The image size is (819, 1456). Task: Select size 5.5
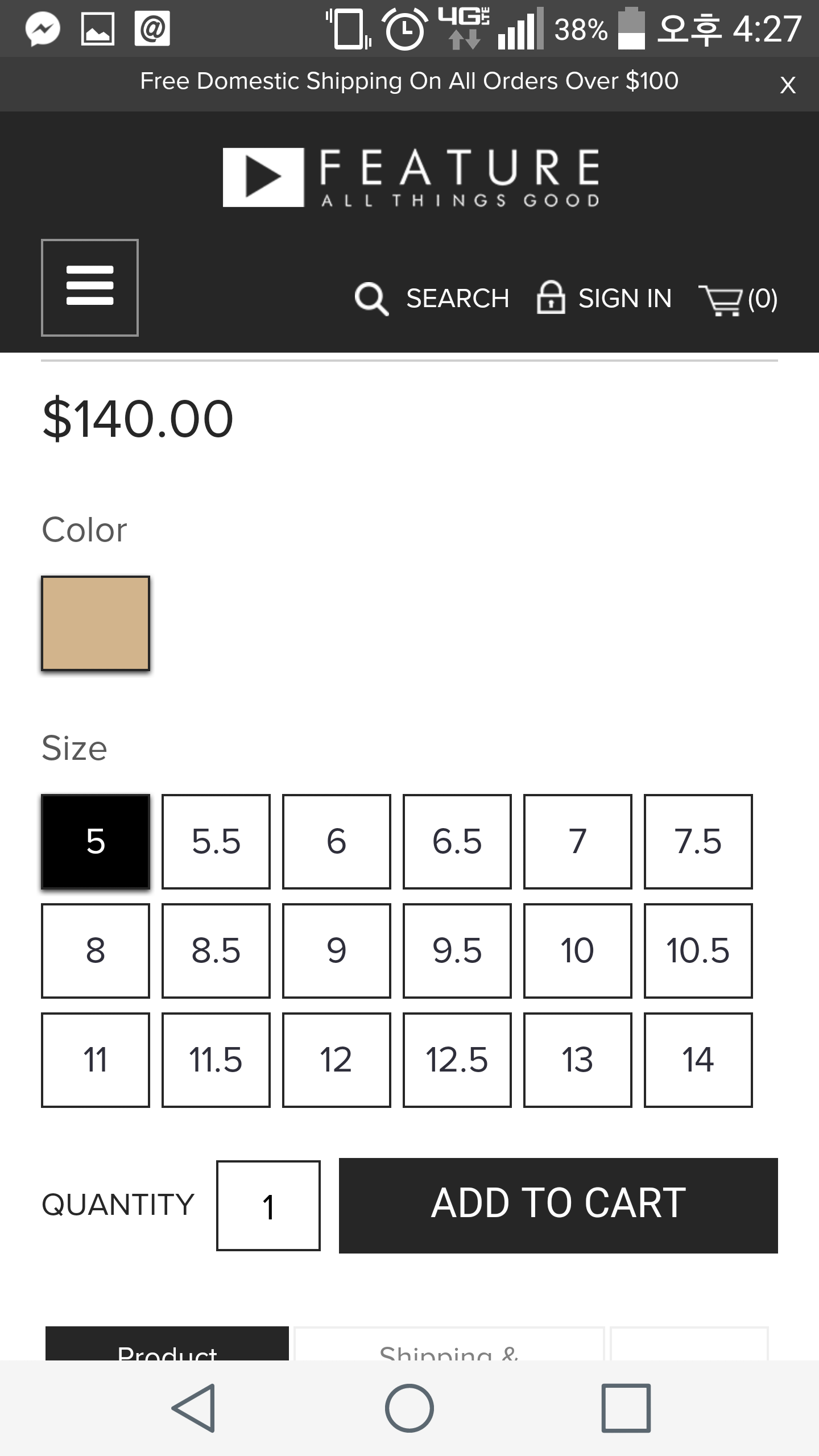[x=216, y=841]
